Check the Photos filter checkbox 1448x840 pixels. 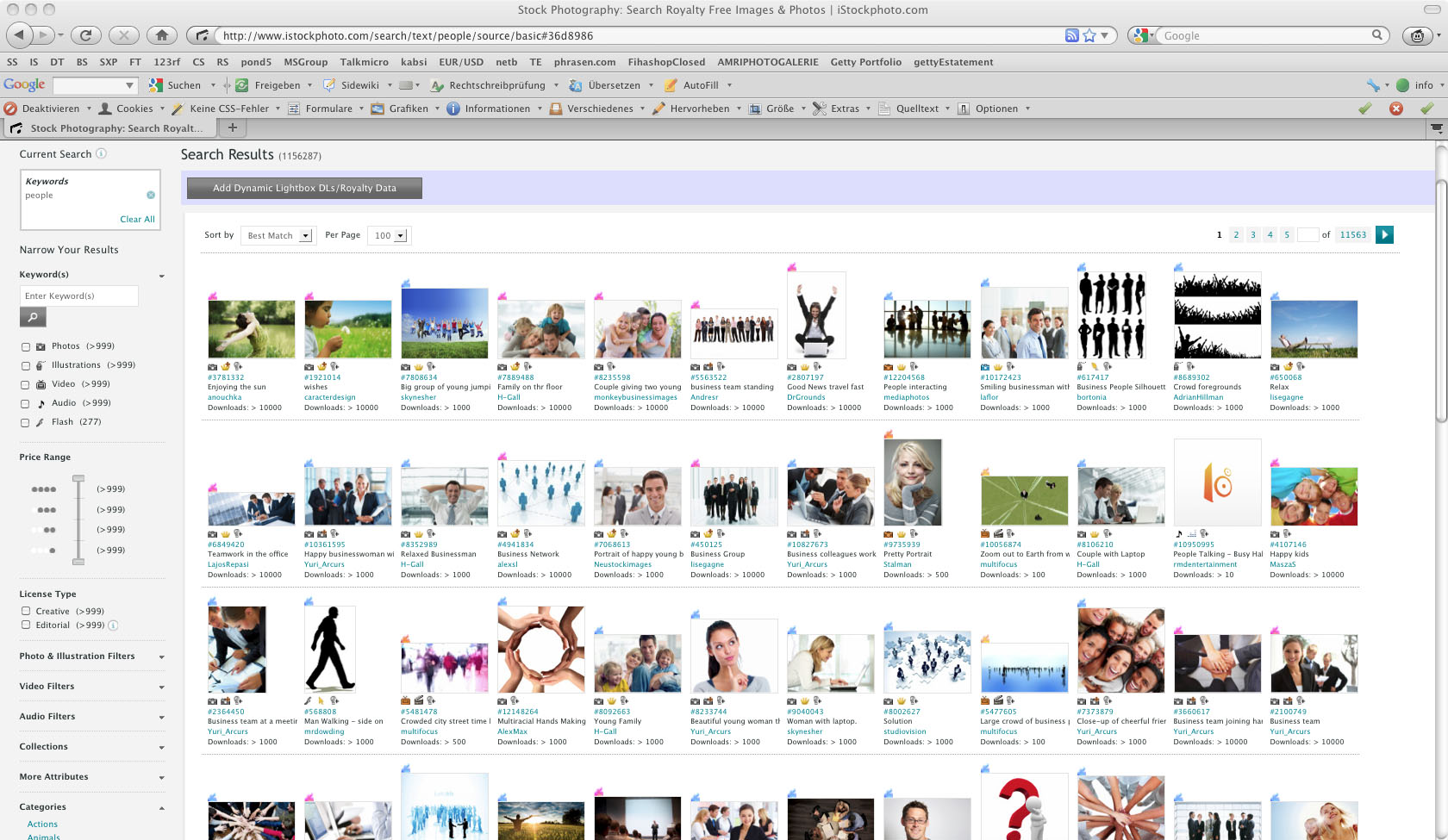coord(26,347)
